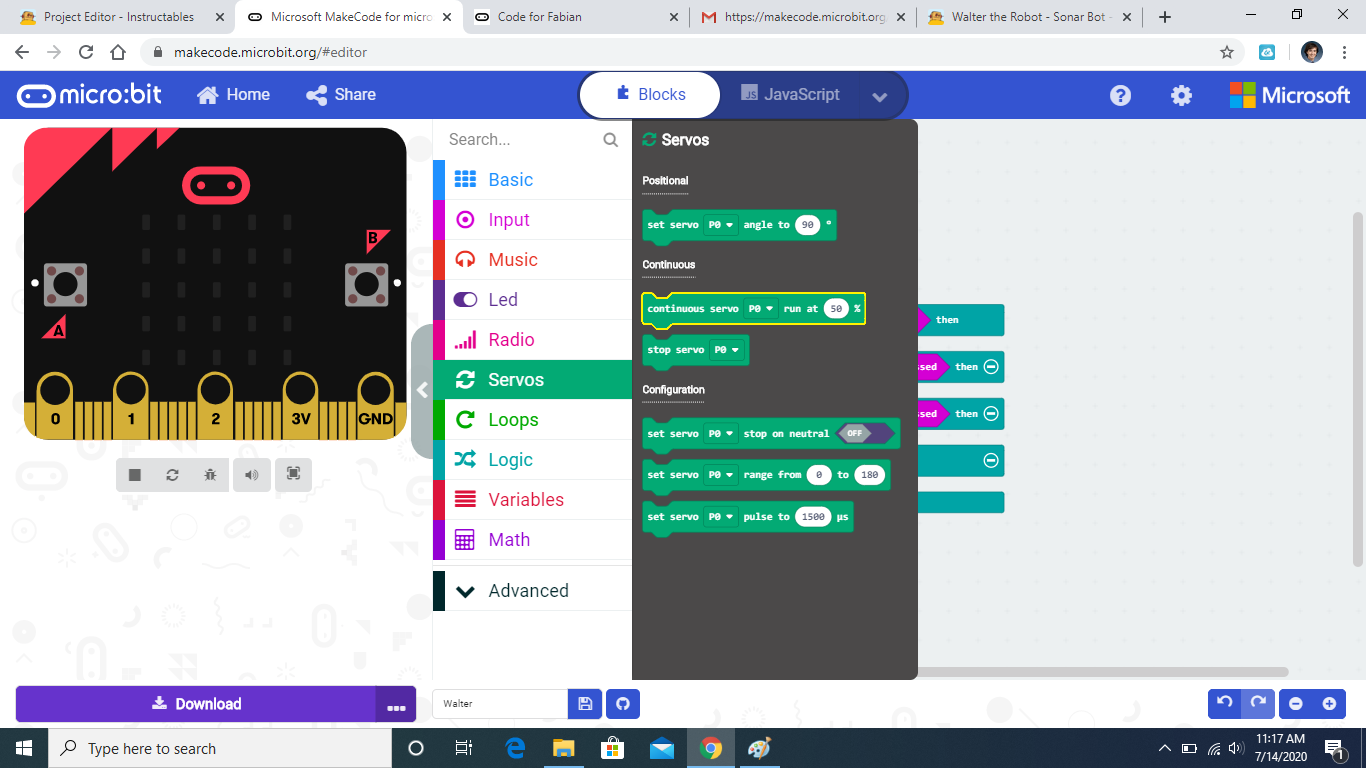Bookmark this page with the star
The image size is (1366, 768).
(x=1227, y=52)
